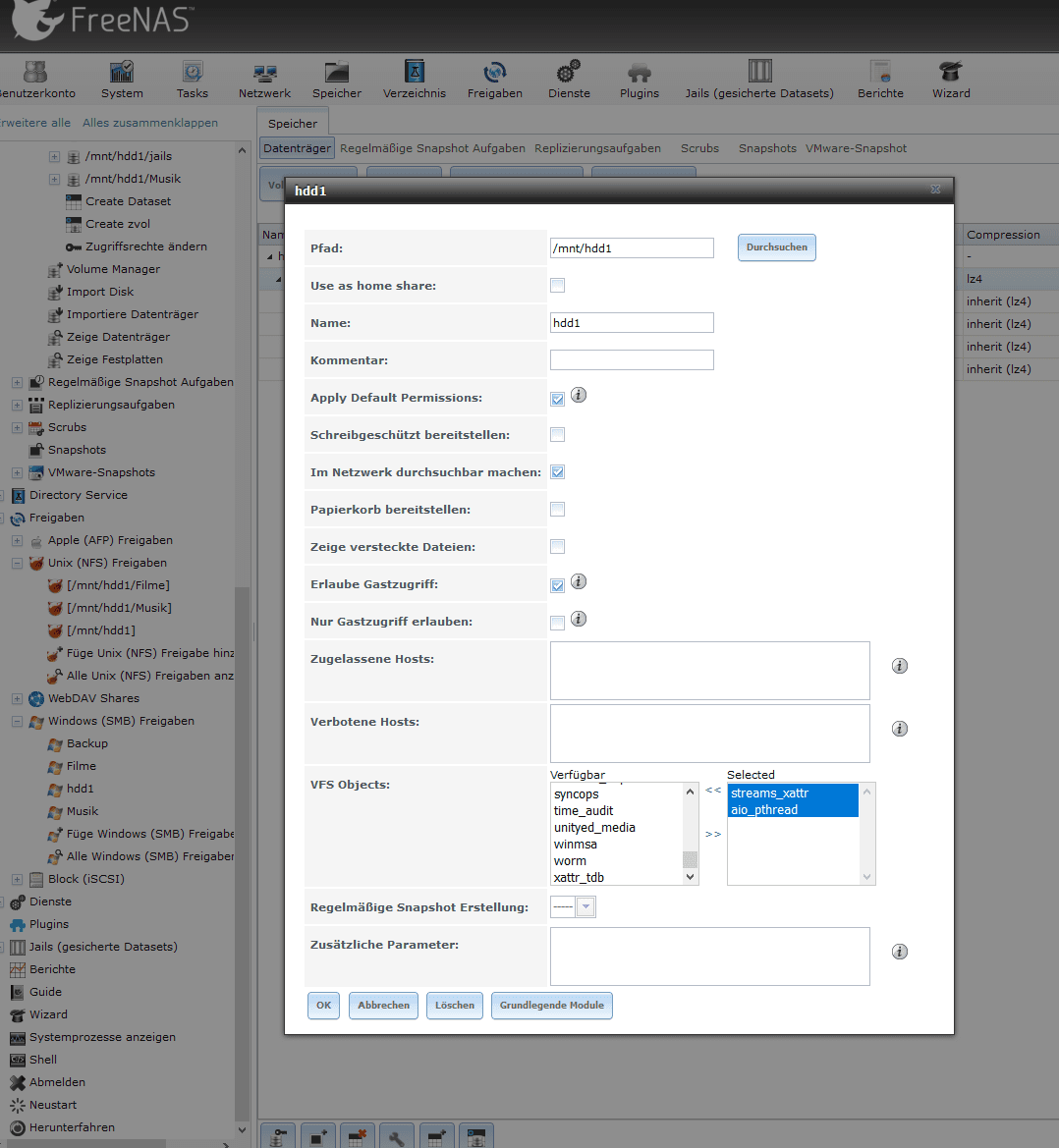This screenshot has height=1148, width=1059.
Task: Open the Tasks toolbar icon
Action: [x=192, y=80]
